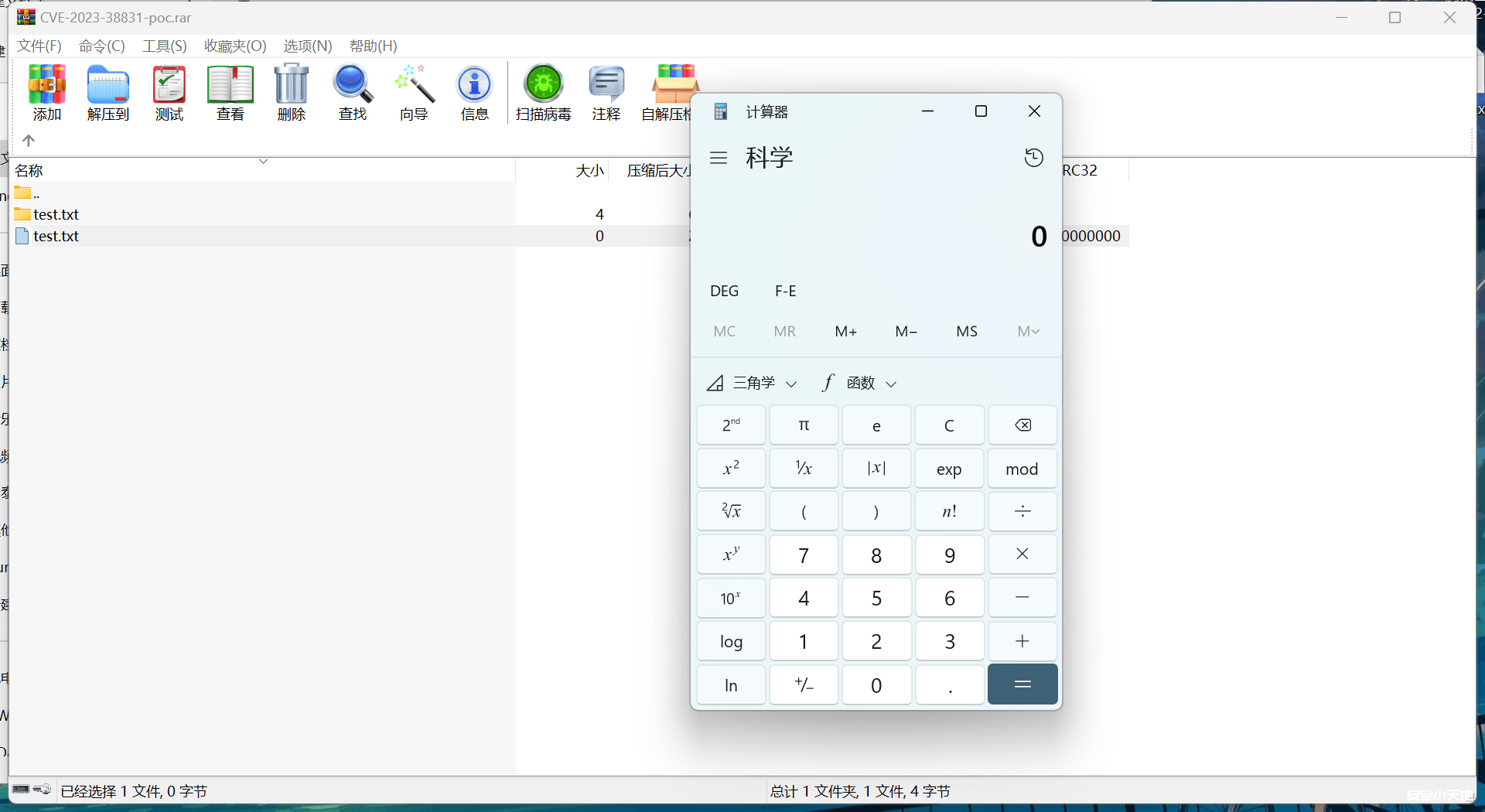1485x812 pixels.
Task: Open the 工具(S) menu
Action: (x=164, y=46)
